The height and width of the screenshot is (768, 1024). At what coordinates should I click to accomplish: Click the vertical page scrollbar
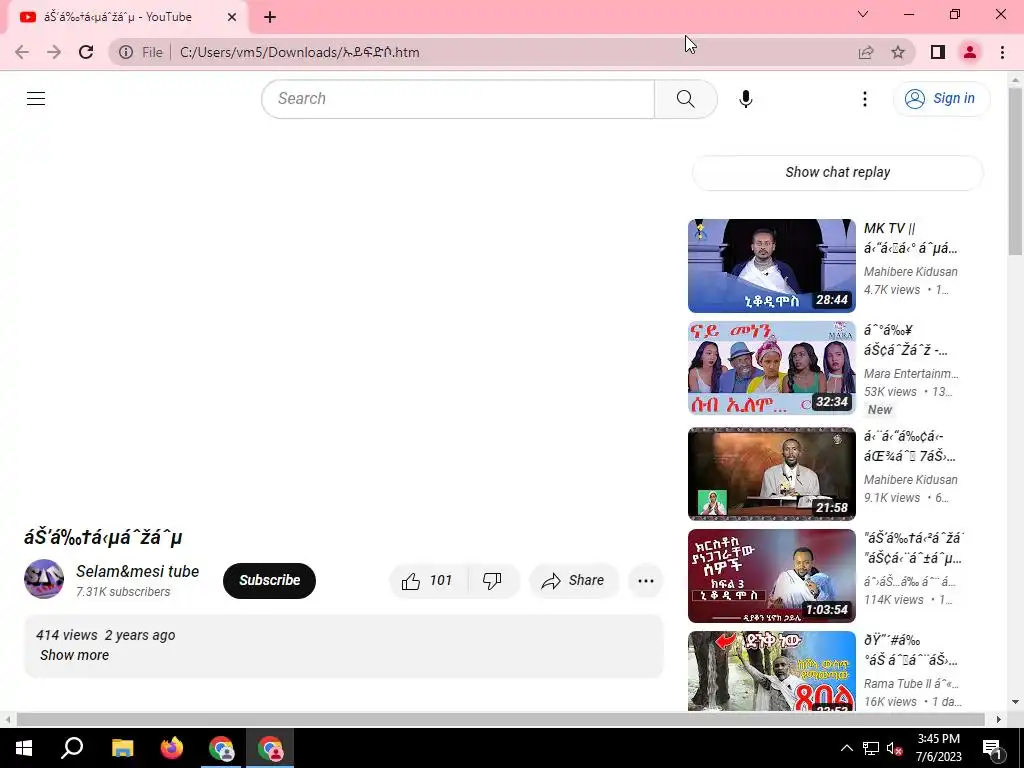tap(1015, 173)
